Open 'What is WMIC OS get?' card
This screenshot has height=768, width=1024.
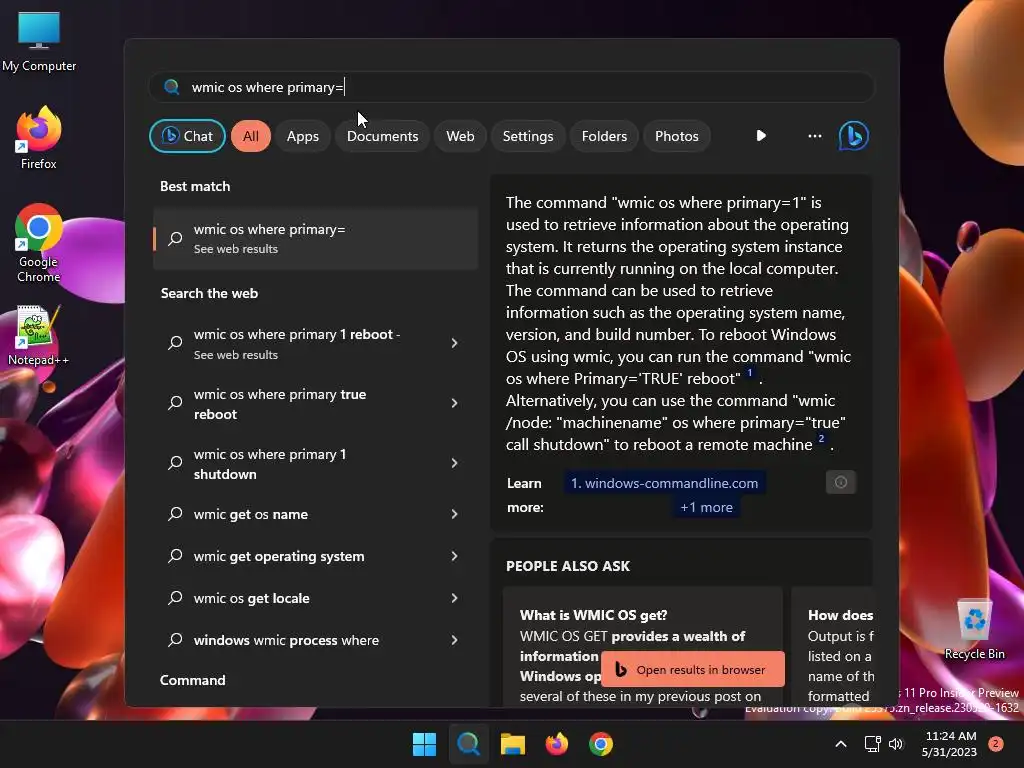643,647
